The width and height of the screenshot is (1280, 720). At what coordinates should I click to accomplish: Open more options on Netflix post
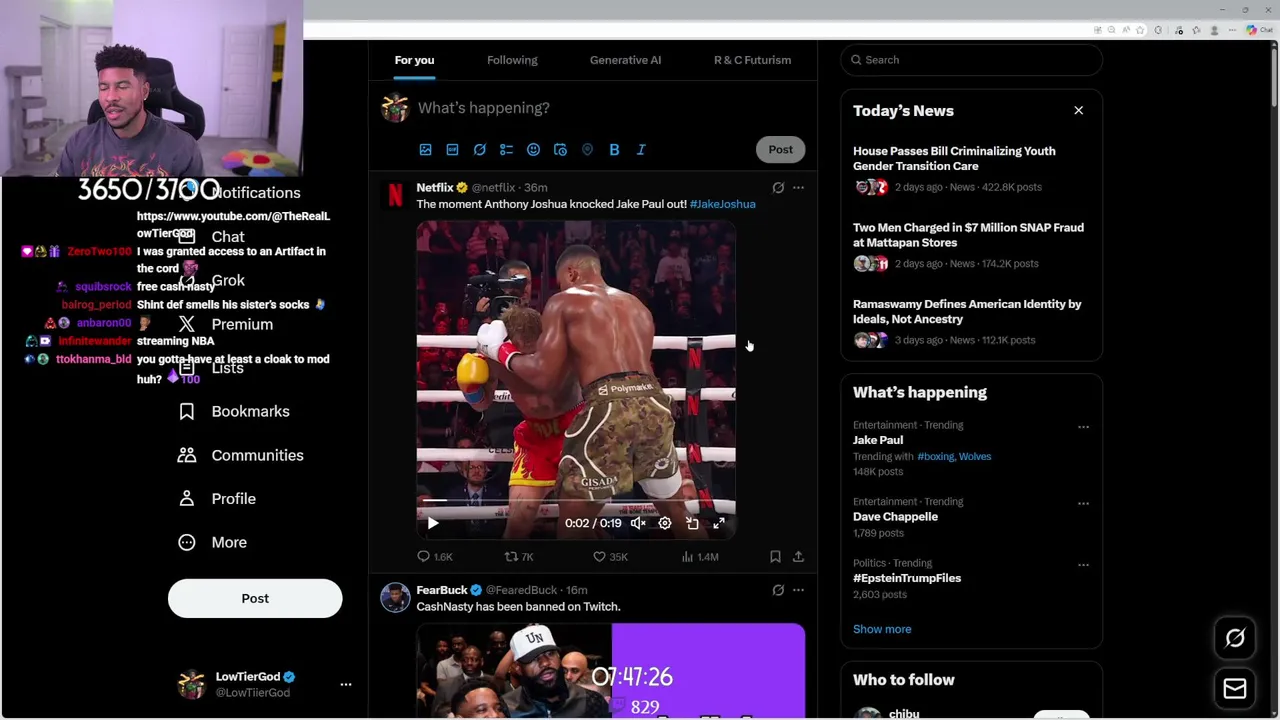click(x=798, y=187)
